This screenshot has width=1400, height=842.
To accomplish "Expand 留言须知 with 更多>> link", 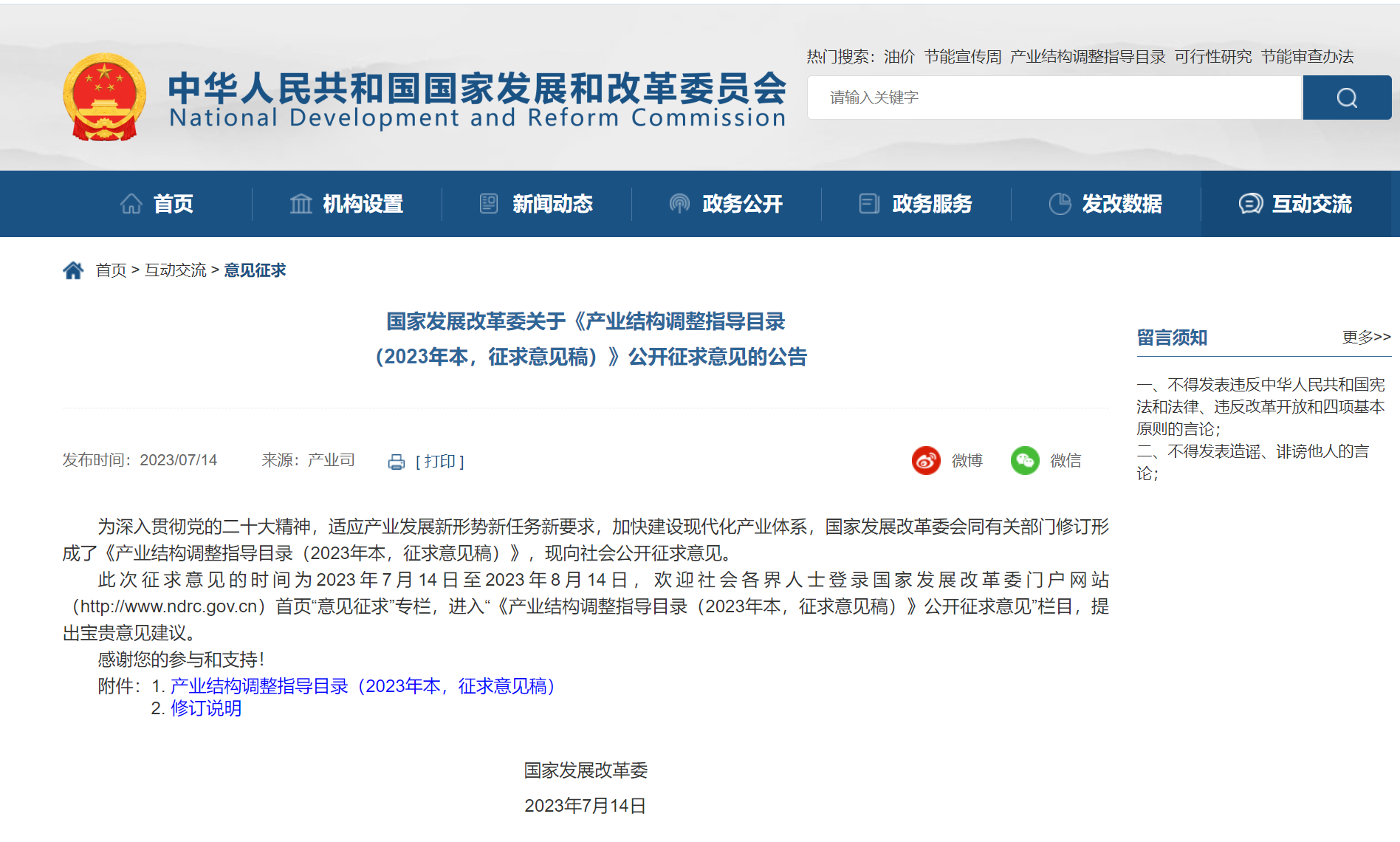I will click(1365, 338).
